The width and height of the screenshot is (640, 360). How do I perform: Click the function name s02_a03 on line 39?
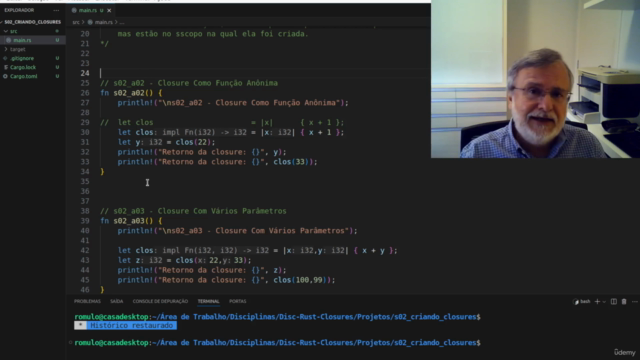pyautogui.click(x=129, y=221)
